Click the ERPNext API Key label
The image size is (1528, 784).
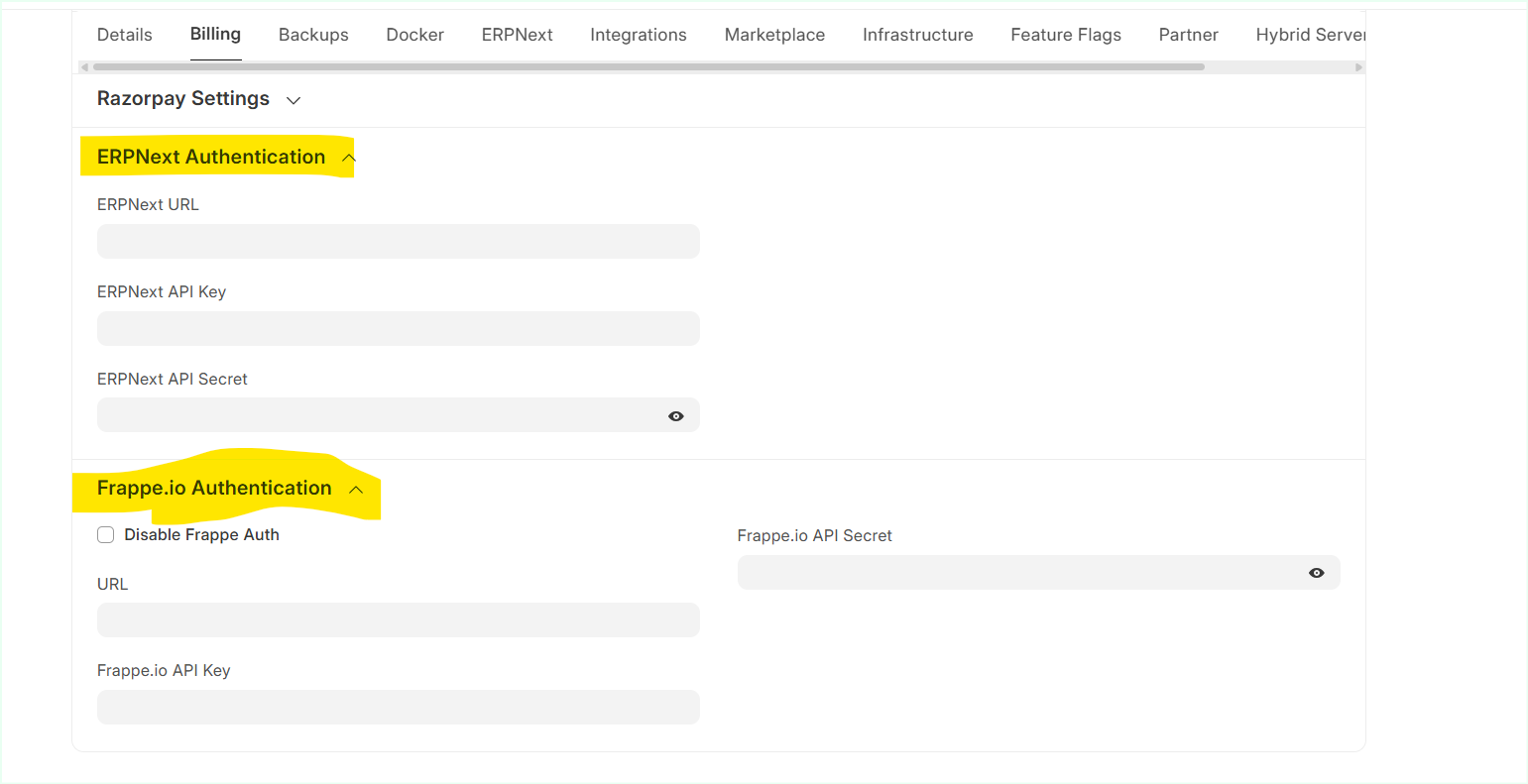(162, 291)
